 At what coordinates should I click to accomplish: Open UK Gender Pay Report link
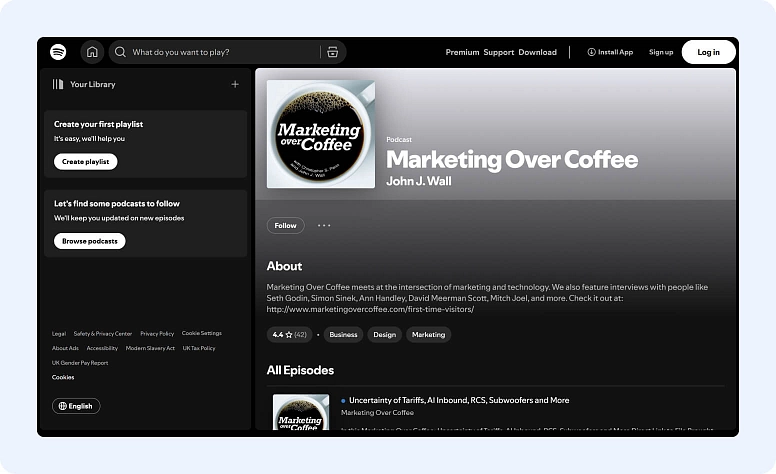(80, 363)
